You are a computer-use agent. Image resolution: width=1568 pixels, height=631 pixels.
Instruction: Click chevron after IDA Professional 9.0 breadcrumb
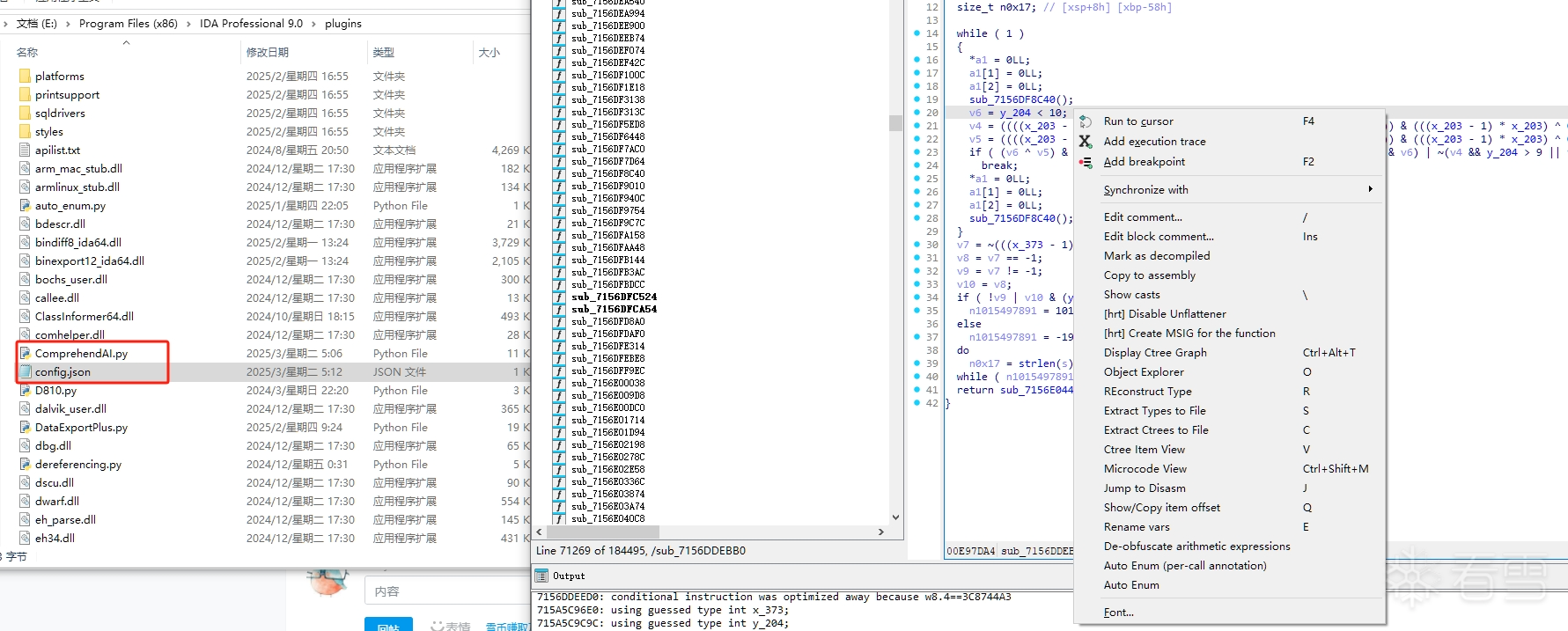coord(313,24)
